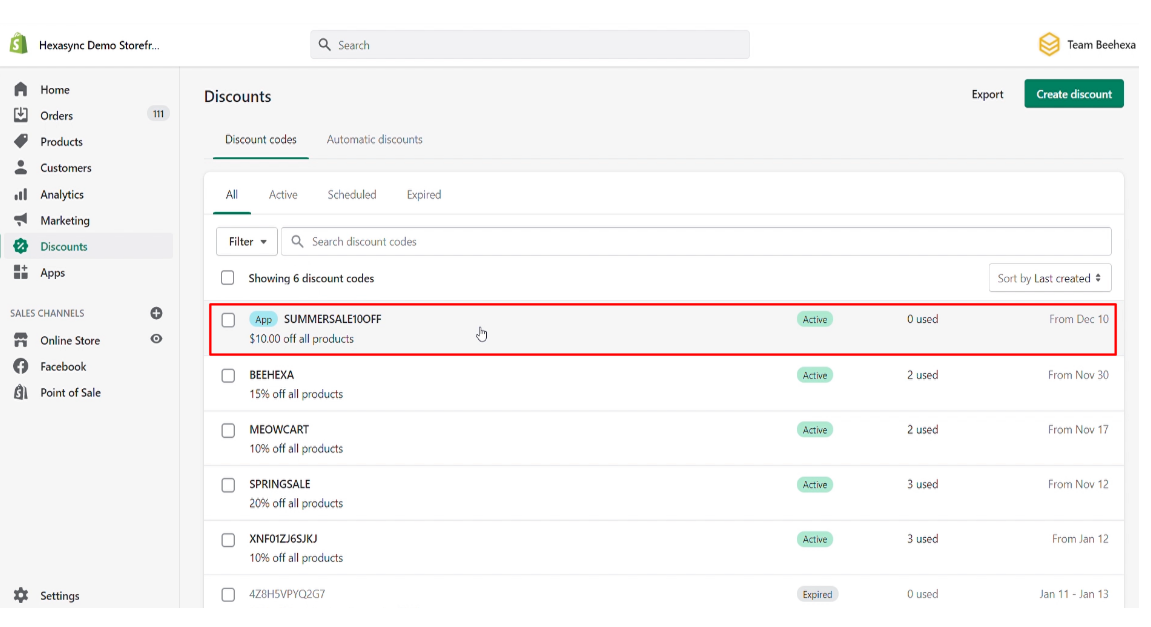Viewport: 1151px width, 627px height.
Task: Click the Marketing megaphone icon
Action: pyautogui.click(x=21, y=220)
